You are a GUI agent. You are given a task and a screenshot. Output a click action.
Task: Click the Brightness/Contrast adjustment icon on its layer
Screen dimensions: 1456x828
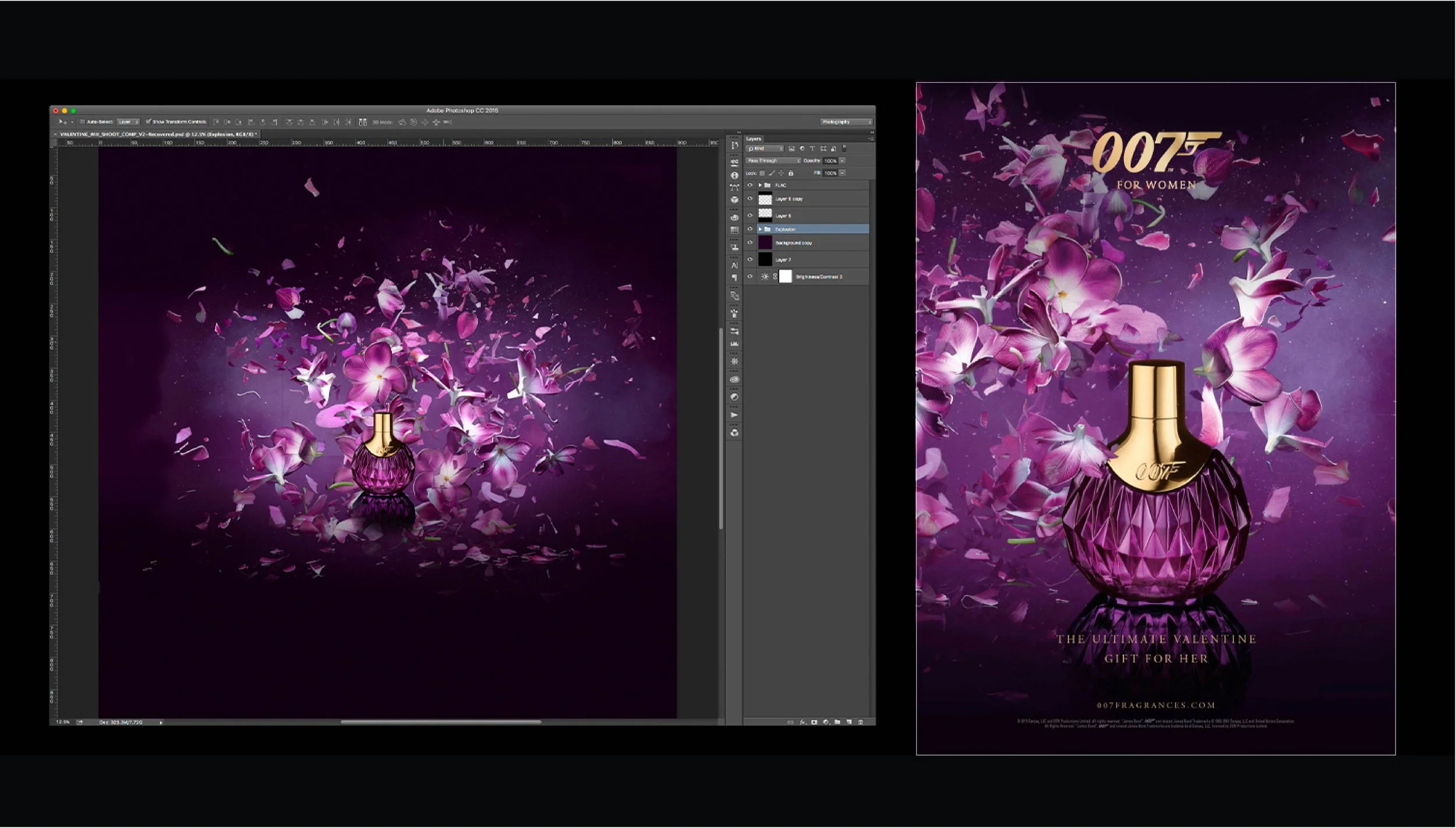tap(765, 275)
